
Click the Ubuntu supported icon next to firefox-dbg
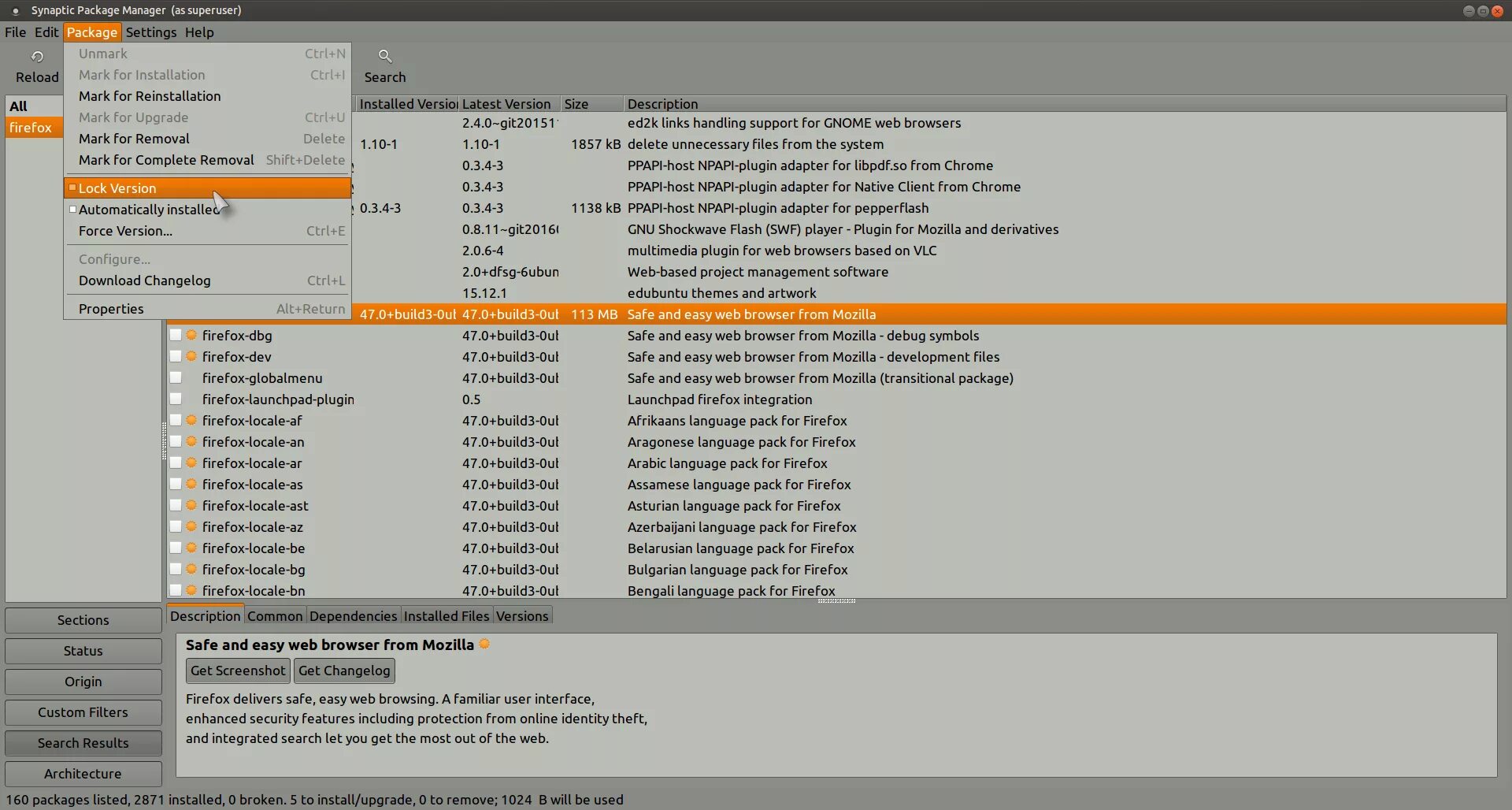(191, 335)
